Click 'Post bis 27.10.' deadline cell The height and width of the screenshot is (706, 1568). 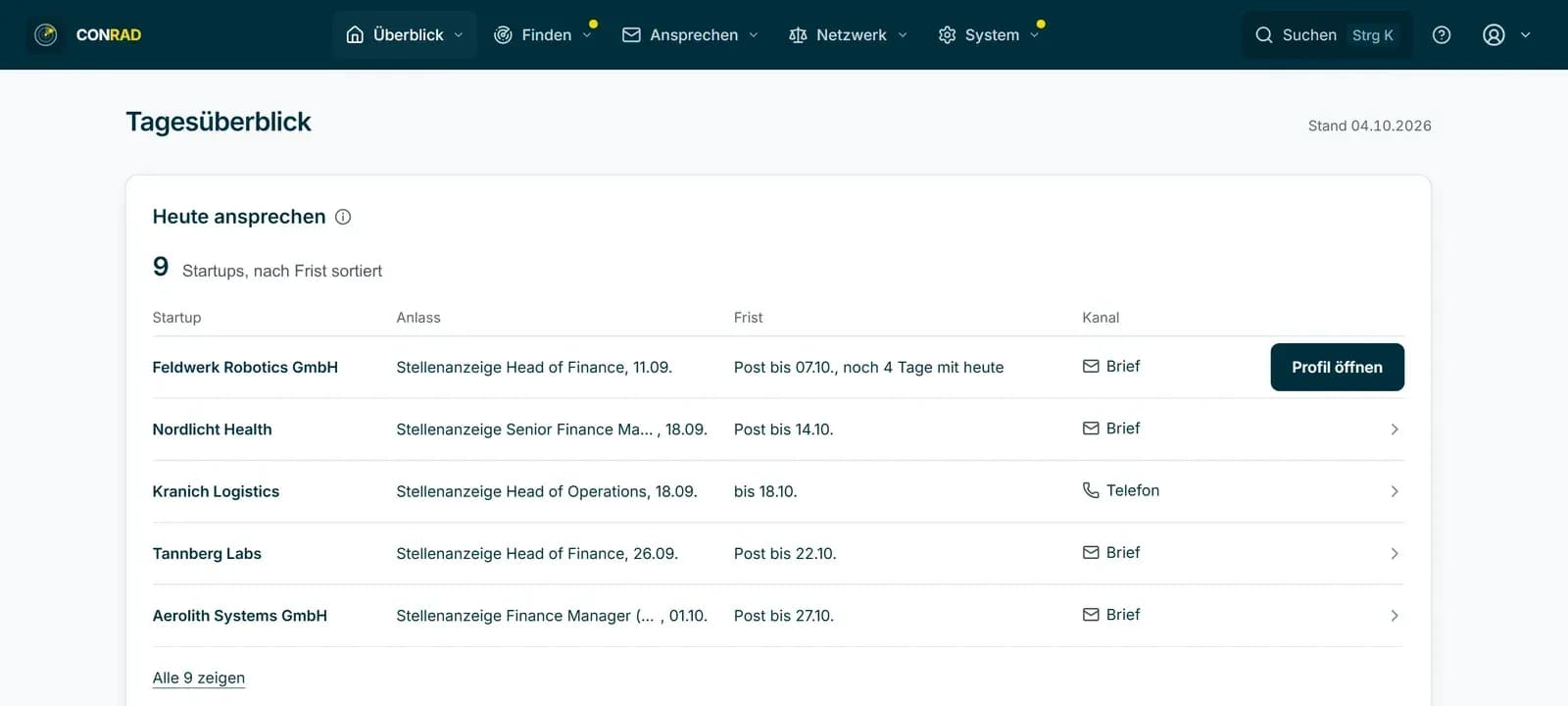pos(784,616)
